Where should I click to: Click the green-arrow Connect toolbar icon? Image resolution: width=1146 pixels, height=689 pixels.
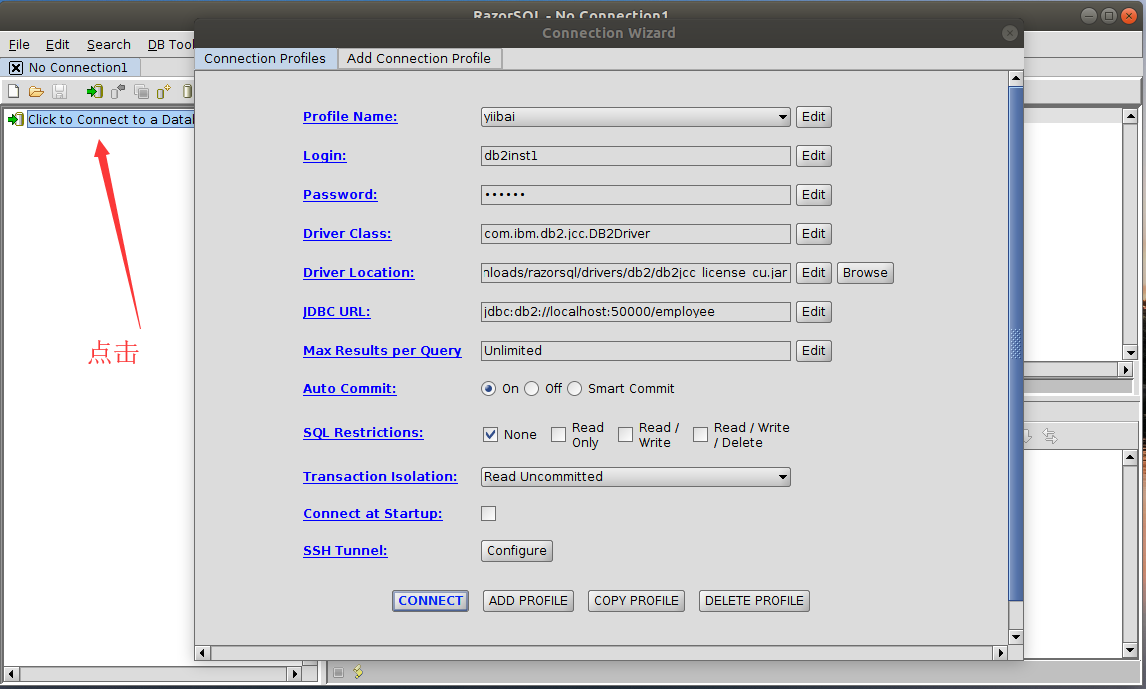coord(94,91)
